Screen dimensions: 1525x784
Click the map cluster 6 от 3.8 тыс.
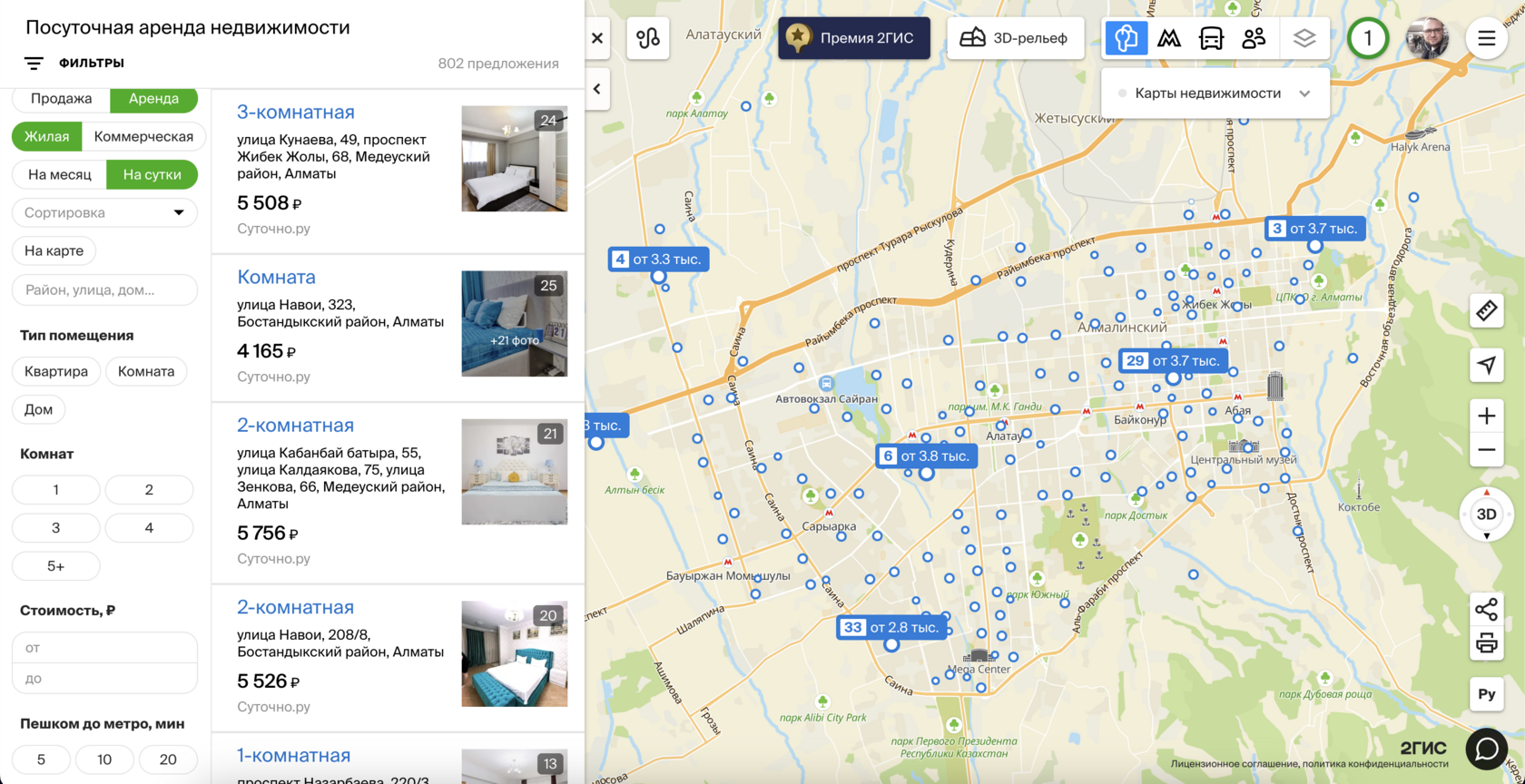tap(927, 456)
